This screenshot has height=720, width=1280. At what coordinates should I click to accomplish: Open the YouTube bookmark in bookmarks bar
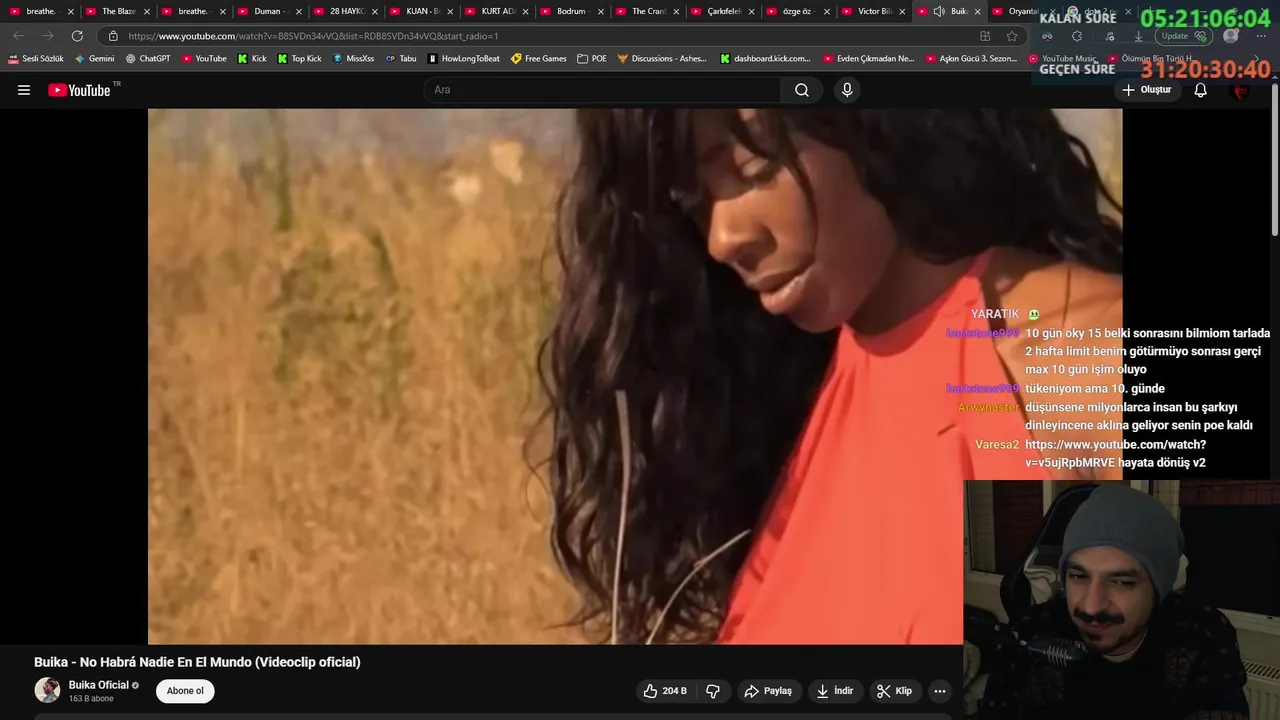pyautogui.click(x=204, y=59)
